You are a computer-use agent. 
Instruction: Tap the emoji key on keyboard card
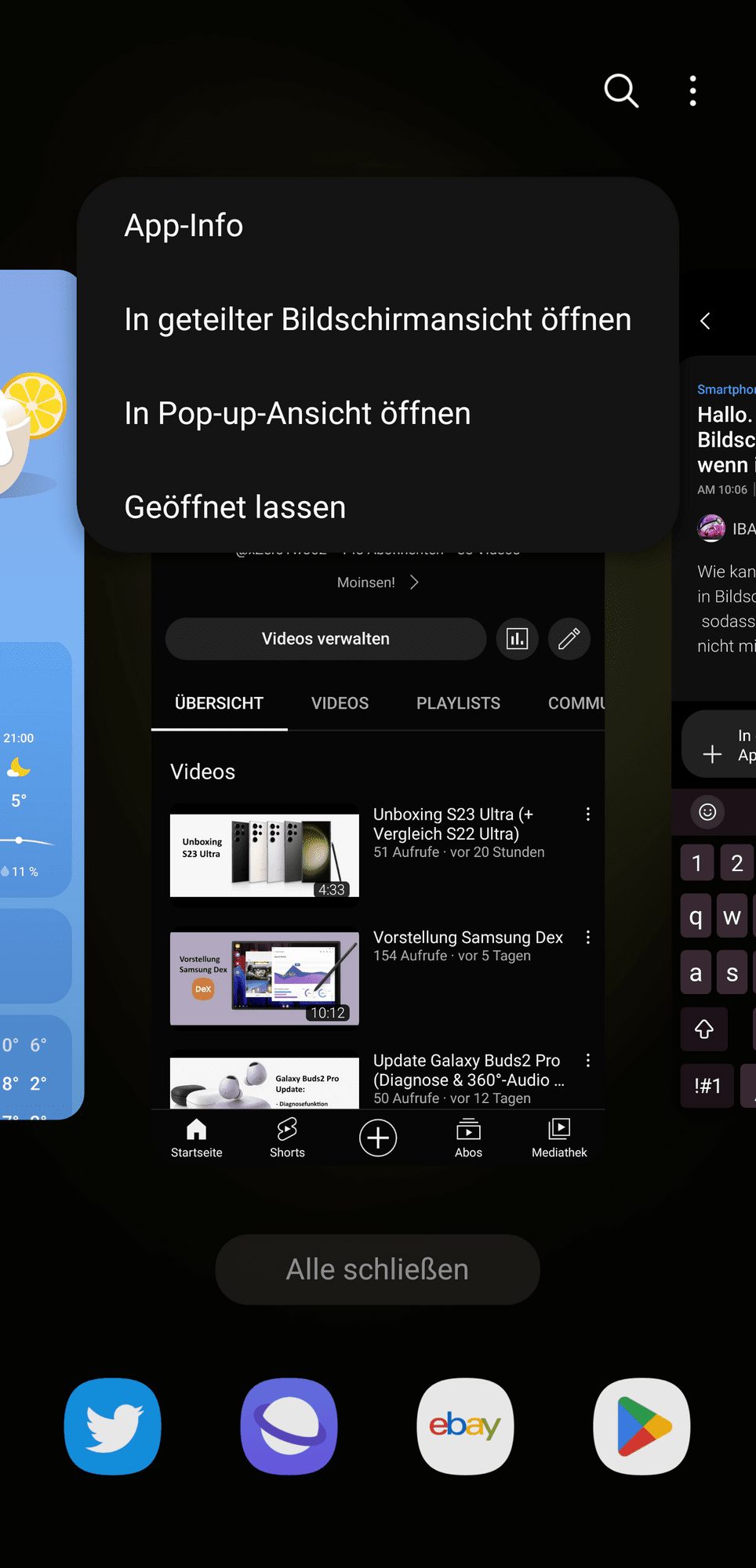click(707, 812)
